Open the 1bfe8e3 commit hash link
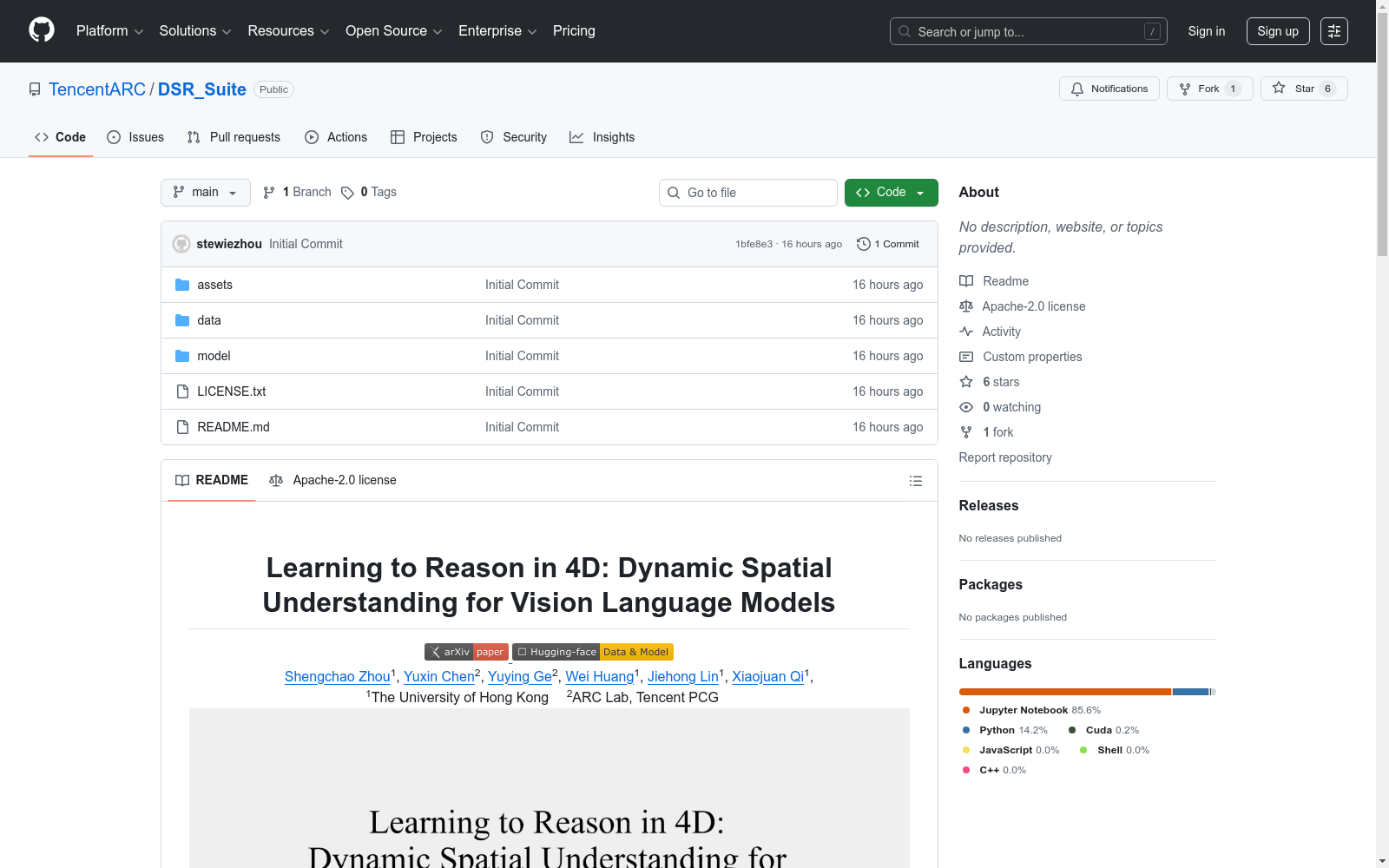The height and width of the screenshot is (868, 1389). tap(754, 244)
